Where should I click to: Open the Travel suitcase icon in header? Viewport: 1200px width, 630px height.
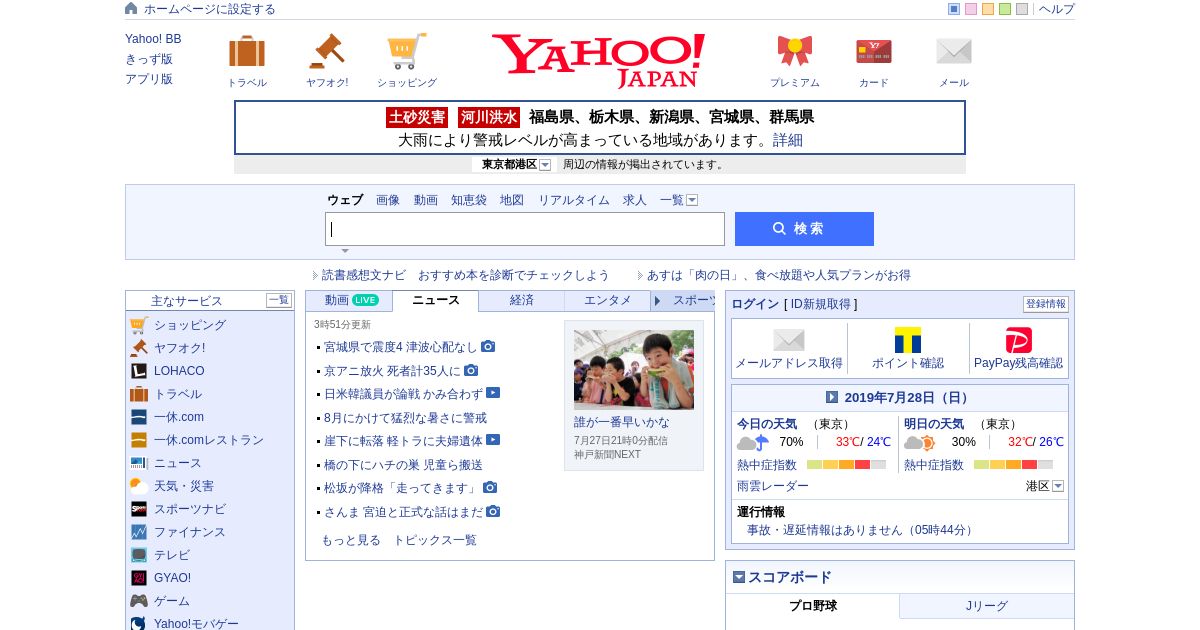(247, 51)
